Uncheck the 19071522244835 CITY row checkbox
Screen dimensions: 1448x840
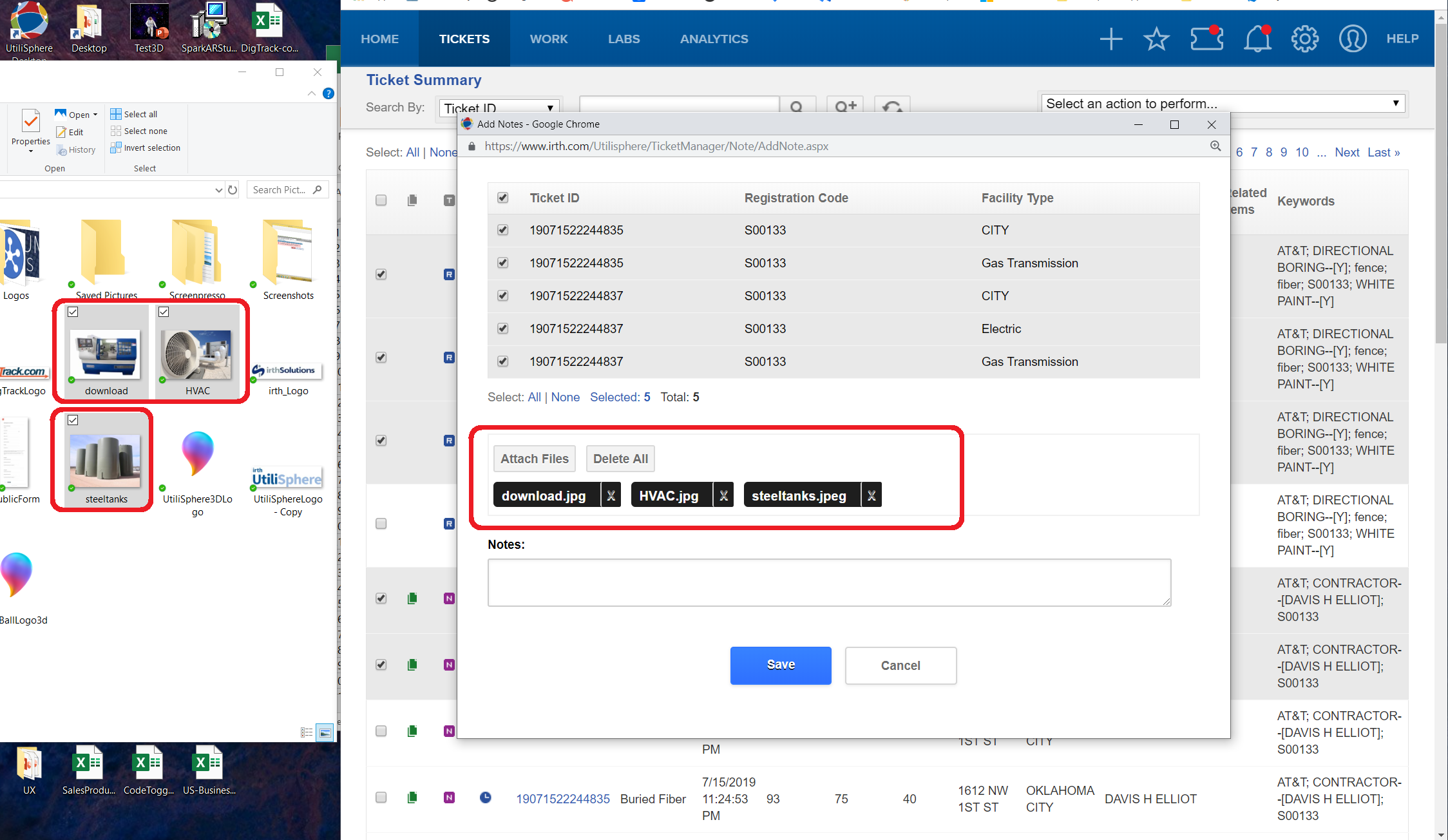tap(503, 230)
